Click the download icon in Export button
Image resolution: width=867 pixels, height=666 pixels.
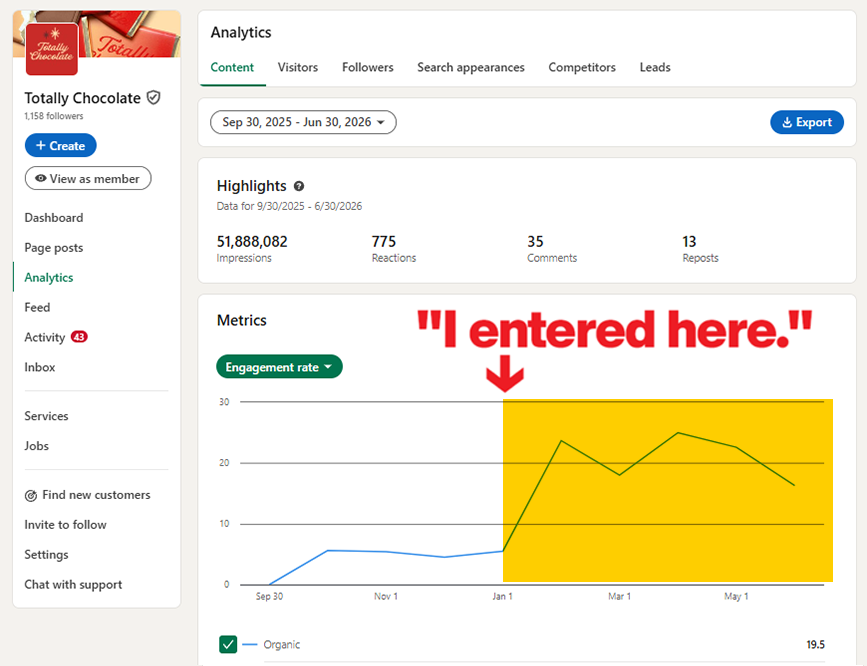(787, 122)
